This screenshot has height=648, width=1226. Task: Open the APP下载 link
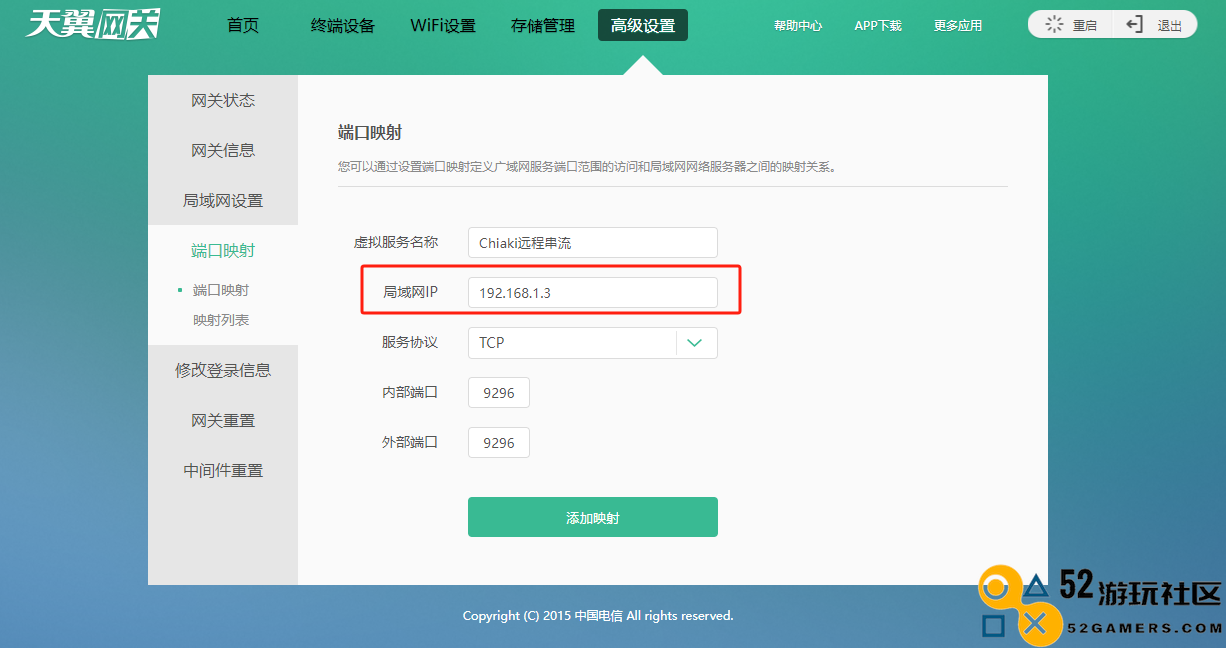(878, 26)
